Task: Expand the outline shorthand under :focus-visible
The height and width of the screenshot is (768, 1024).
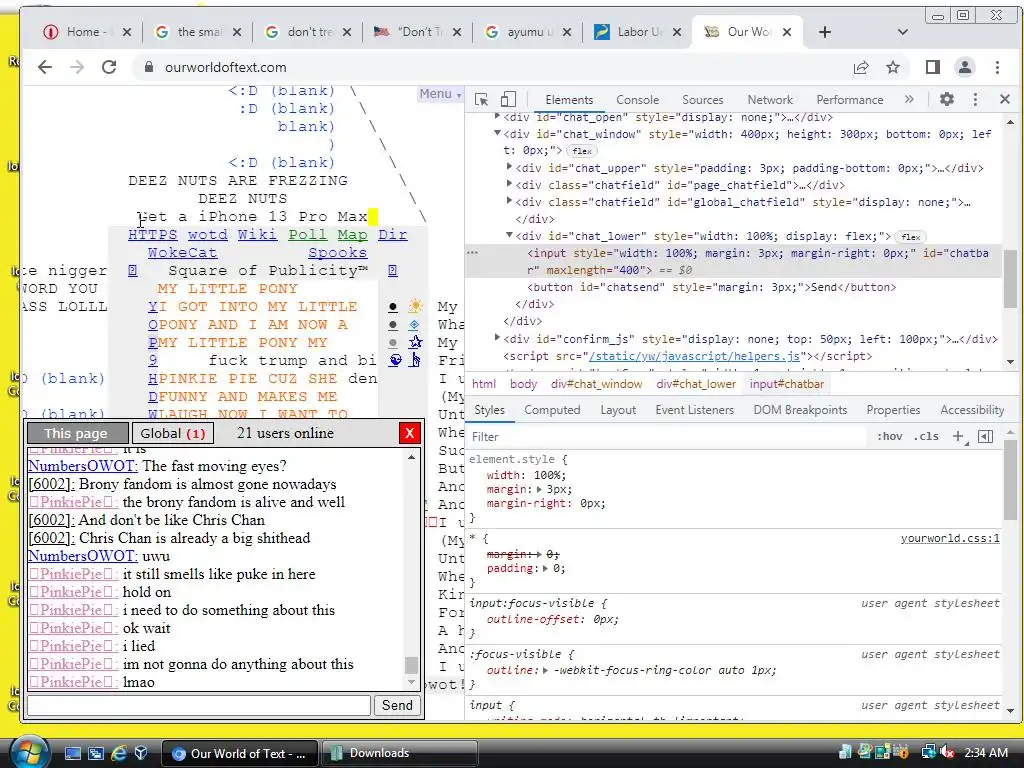Action: point(545,670)
